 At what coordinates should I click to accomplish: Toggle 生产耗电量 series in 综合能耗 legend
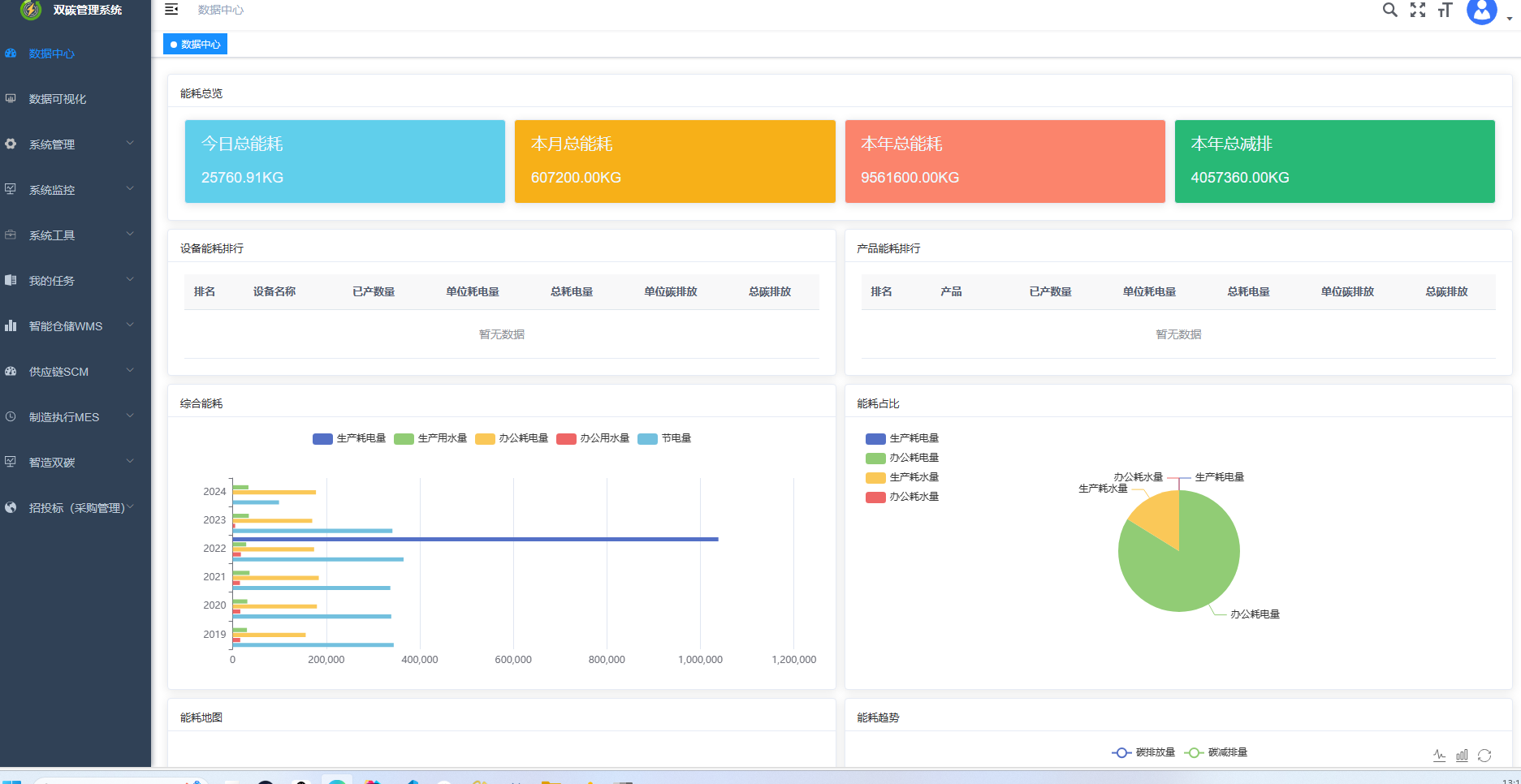coord(349,438)
